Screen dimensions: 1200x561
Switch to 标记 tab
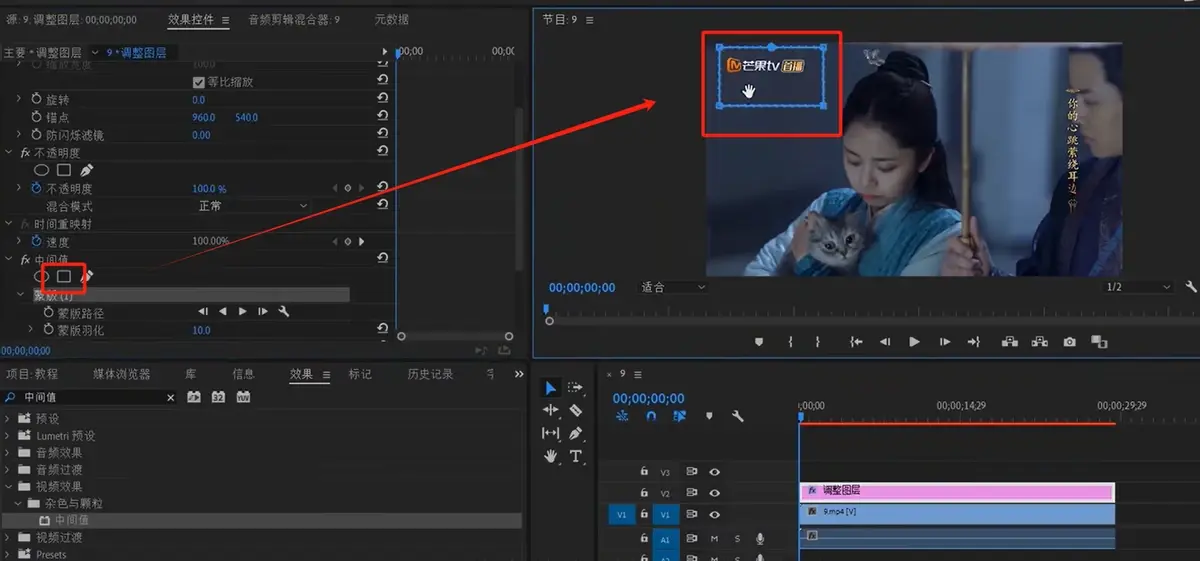360,374
